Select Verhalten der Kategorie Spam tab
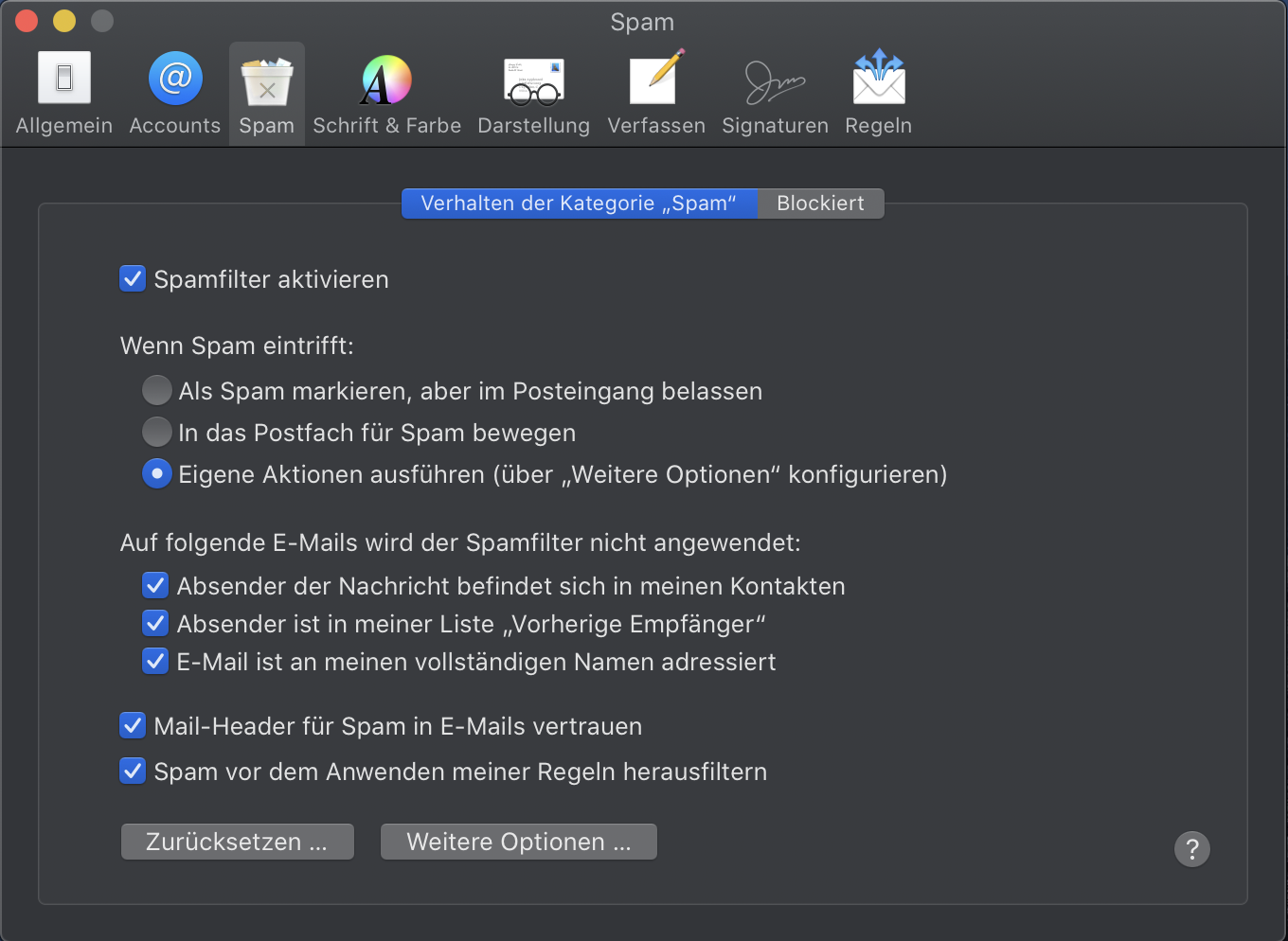1288x941 pixels. 579,204
